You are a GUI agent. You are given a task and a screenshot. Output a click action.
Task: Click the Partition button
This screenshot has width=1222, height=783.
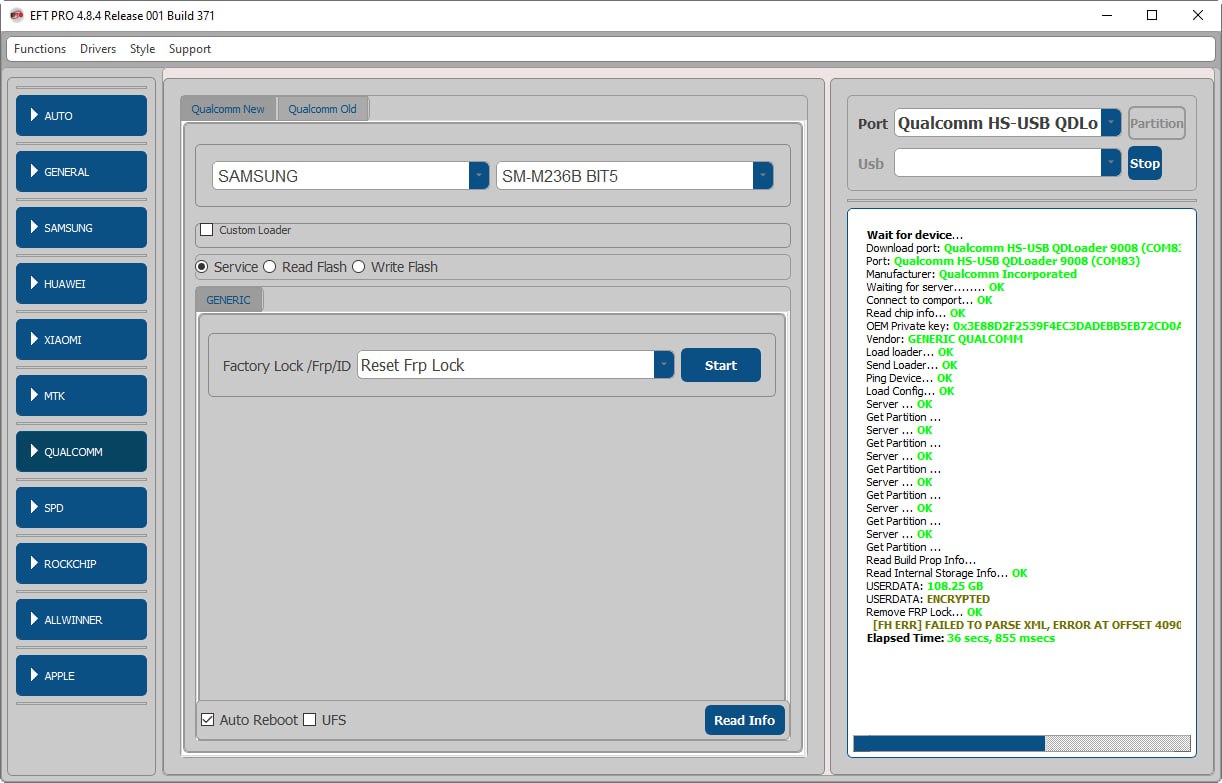pos(1157,123)
